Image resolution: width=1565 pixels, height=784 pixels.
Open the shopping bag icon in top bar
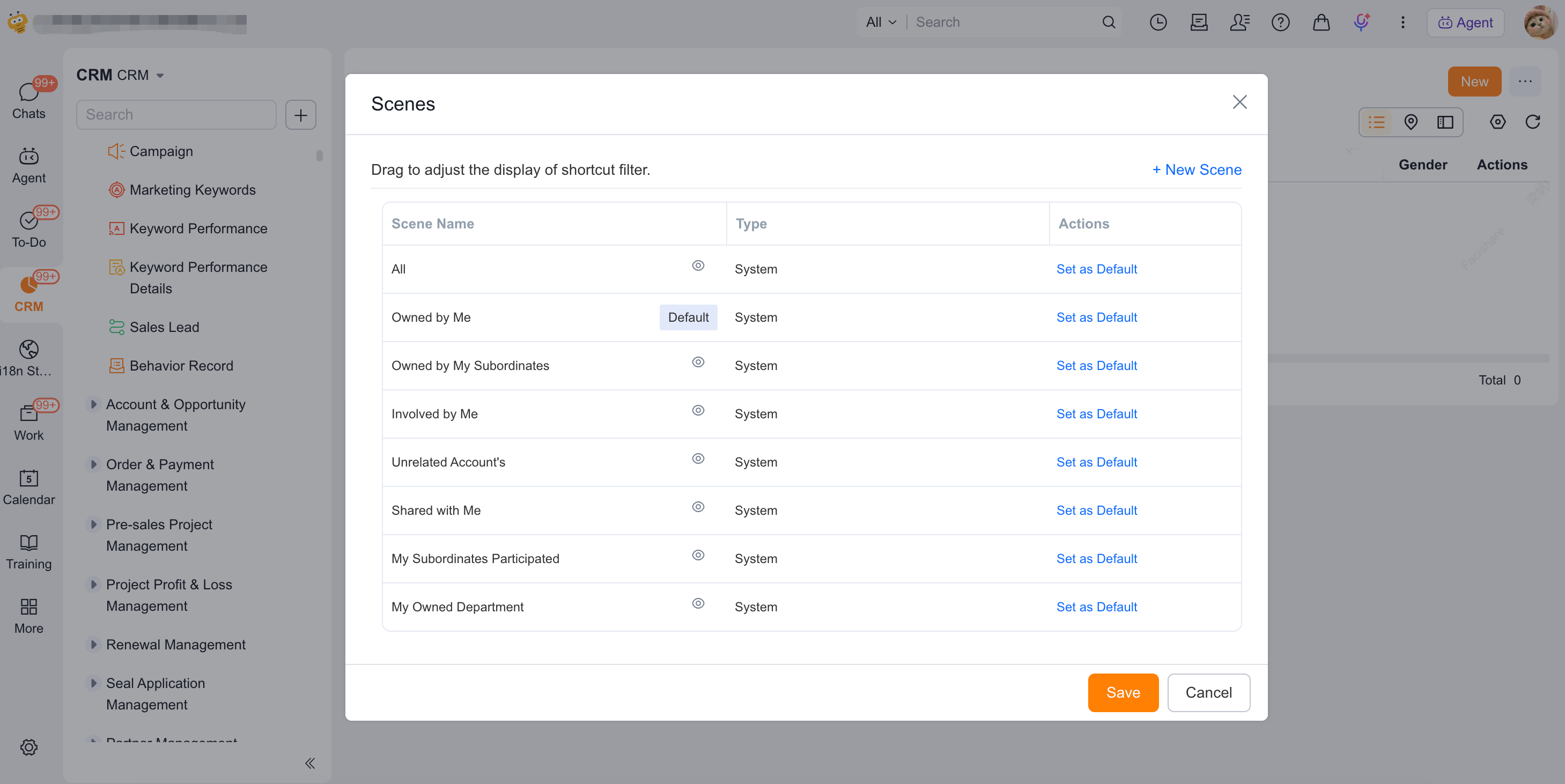click(x=1321, y=23)
